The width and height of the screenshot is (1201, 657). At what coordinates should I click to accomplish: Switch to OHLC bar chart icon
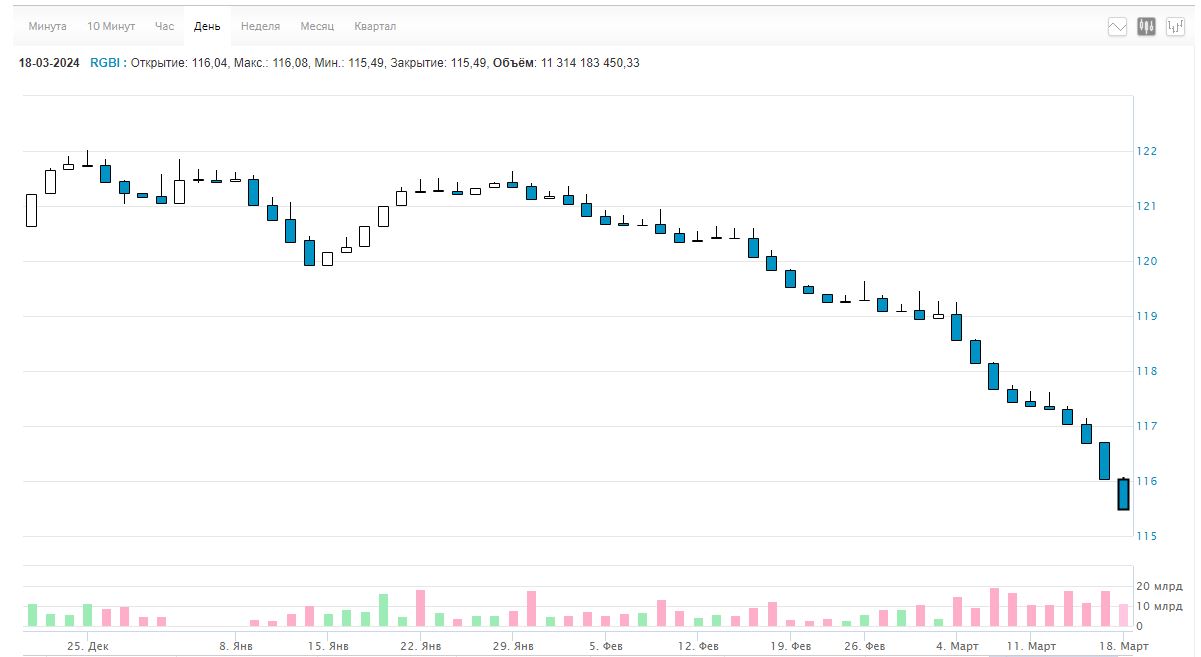click(1175, 27)
